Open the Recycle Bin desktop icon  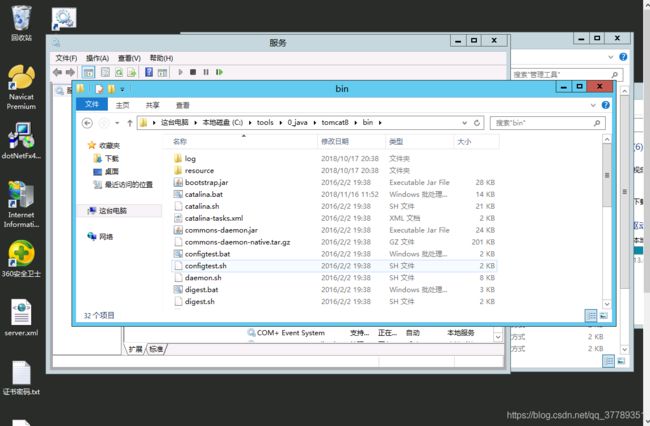tap(21, 23)
